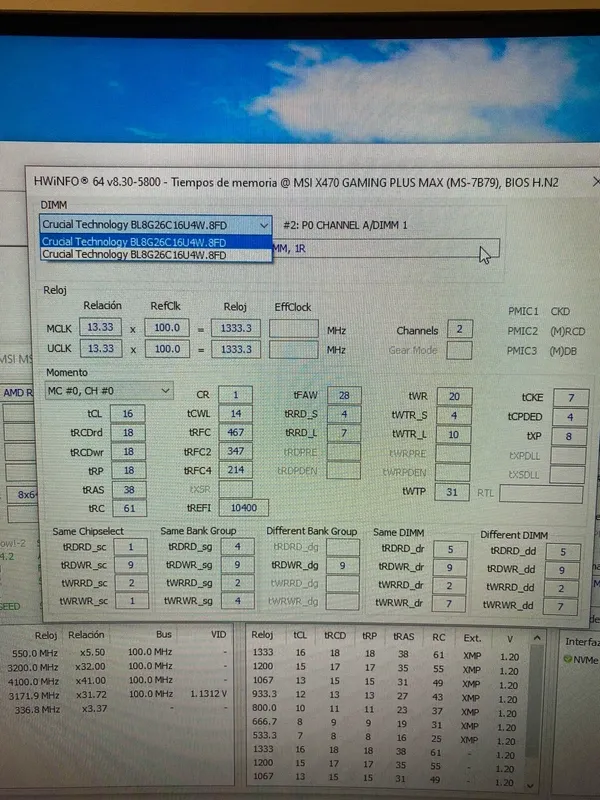Click the MCLK ratio field showing 13.33
The image size is (600, 800).
[x=101, y=327]
